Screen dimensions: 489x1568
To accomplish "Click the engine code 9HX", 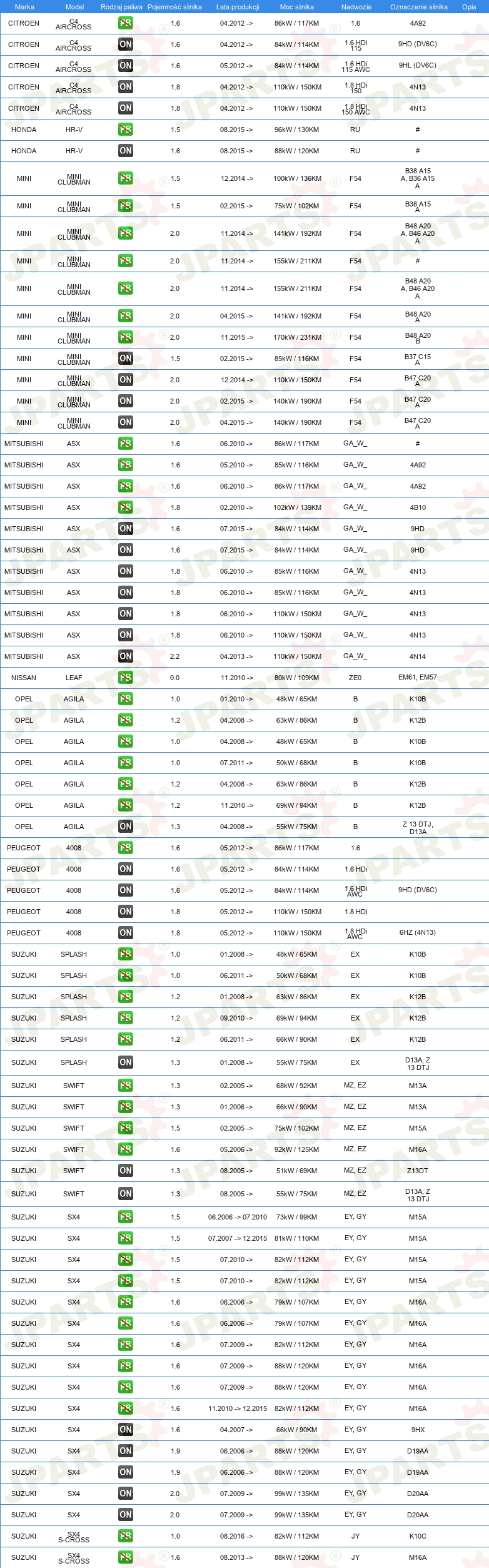I will 418,1430.
